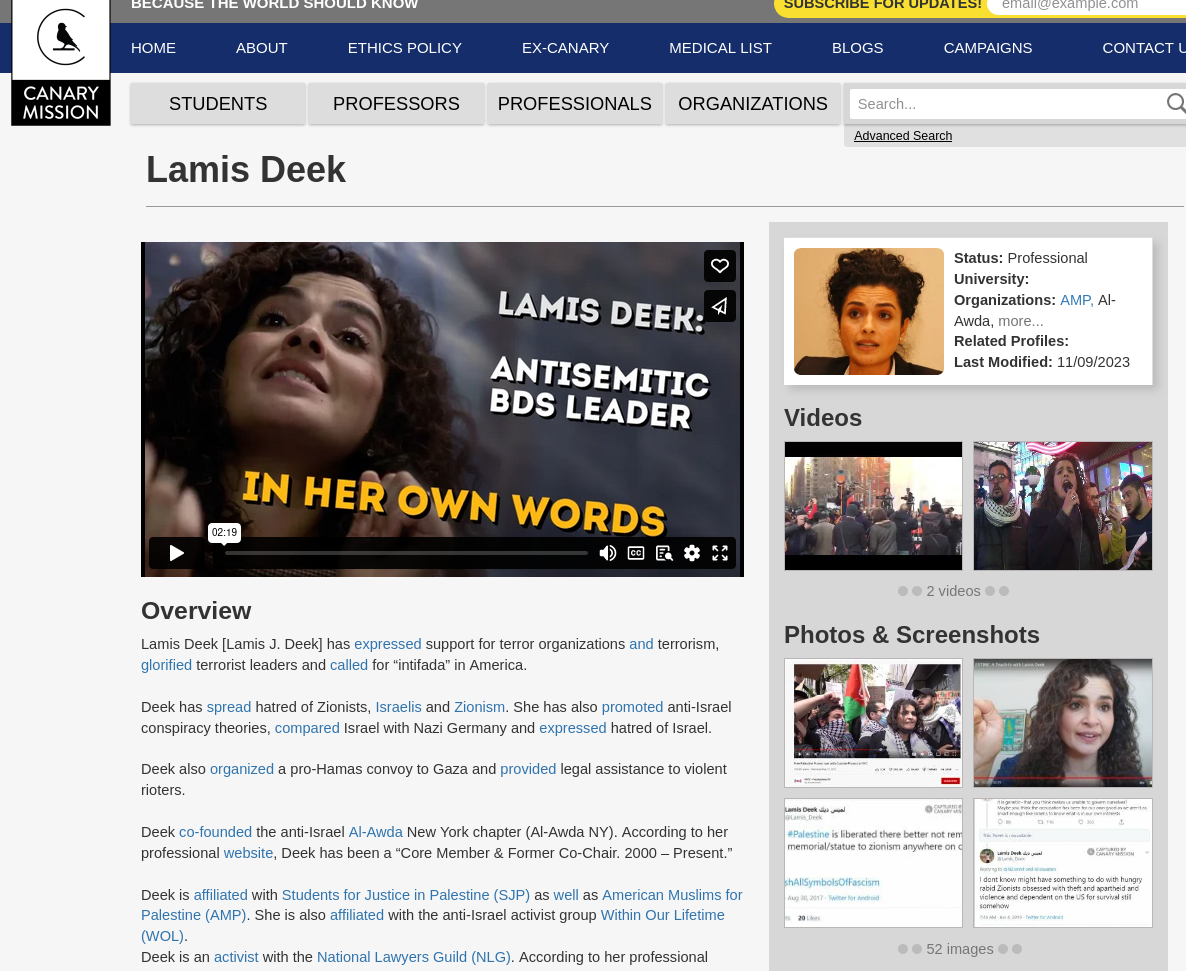1186x971 pixels.
Task: Open the CAMPAIGNS menu item
Action: point(988,48)
